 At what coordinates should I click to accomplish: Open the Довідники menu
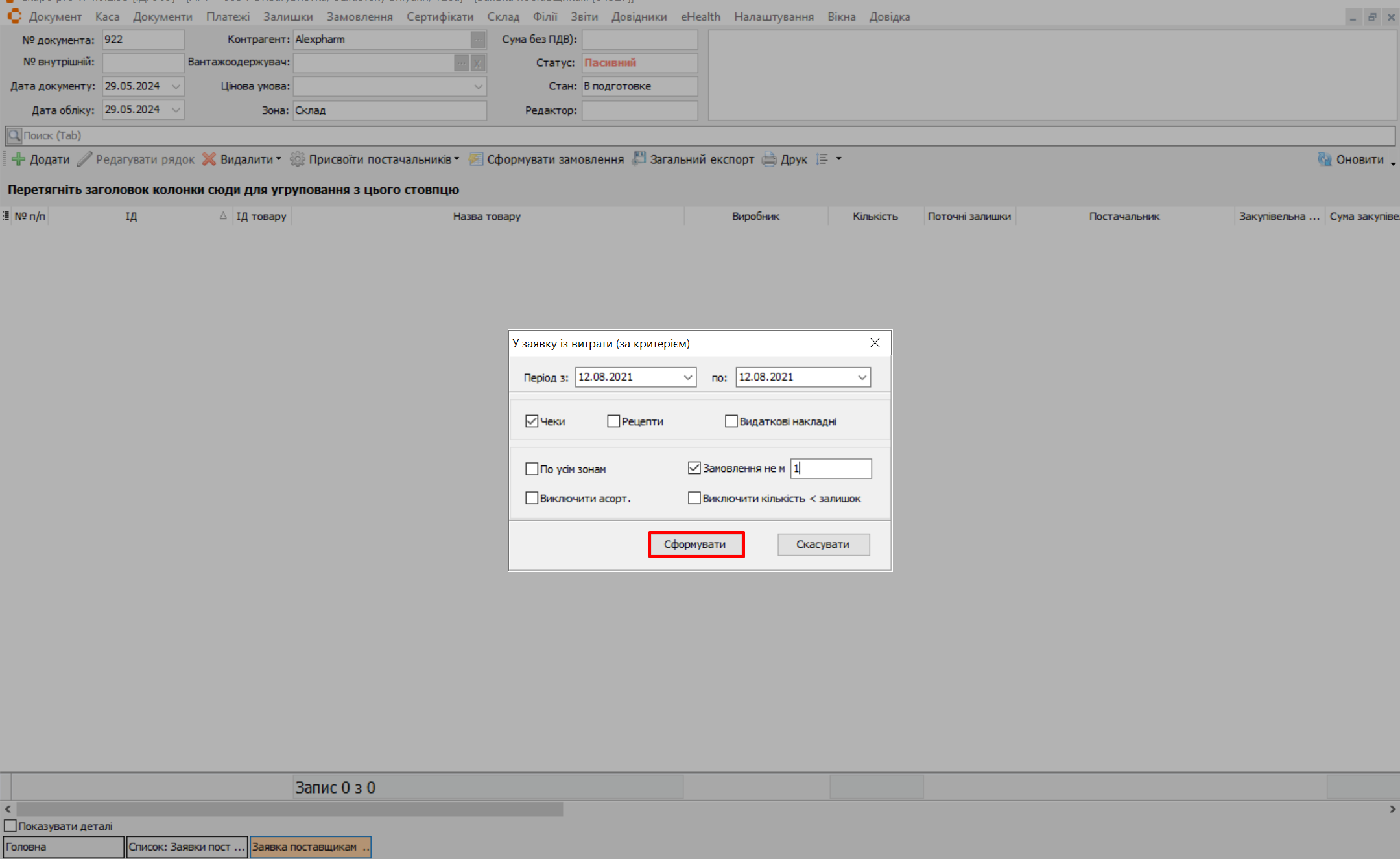[x=639, y=17]
